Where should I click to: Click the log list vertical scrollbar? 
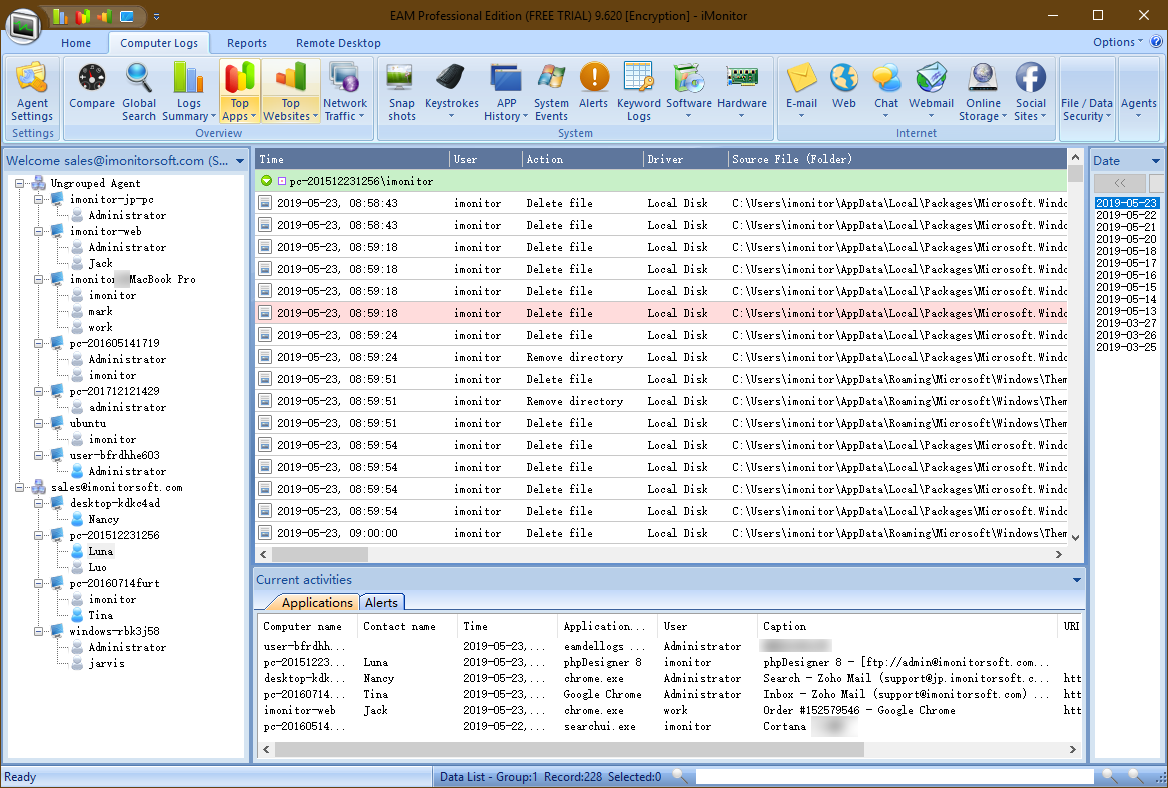click(x=1075, y=347)
